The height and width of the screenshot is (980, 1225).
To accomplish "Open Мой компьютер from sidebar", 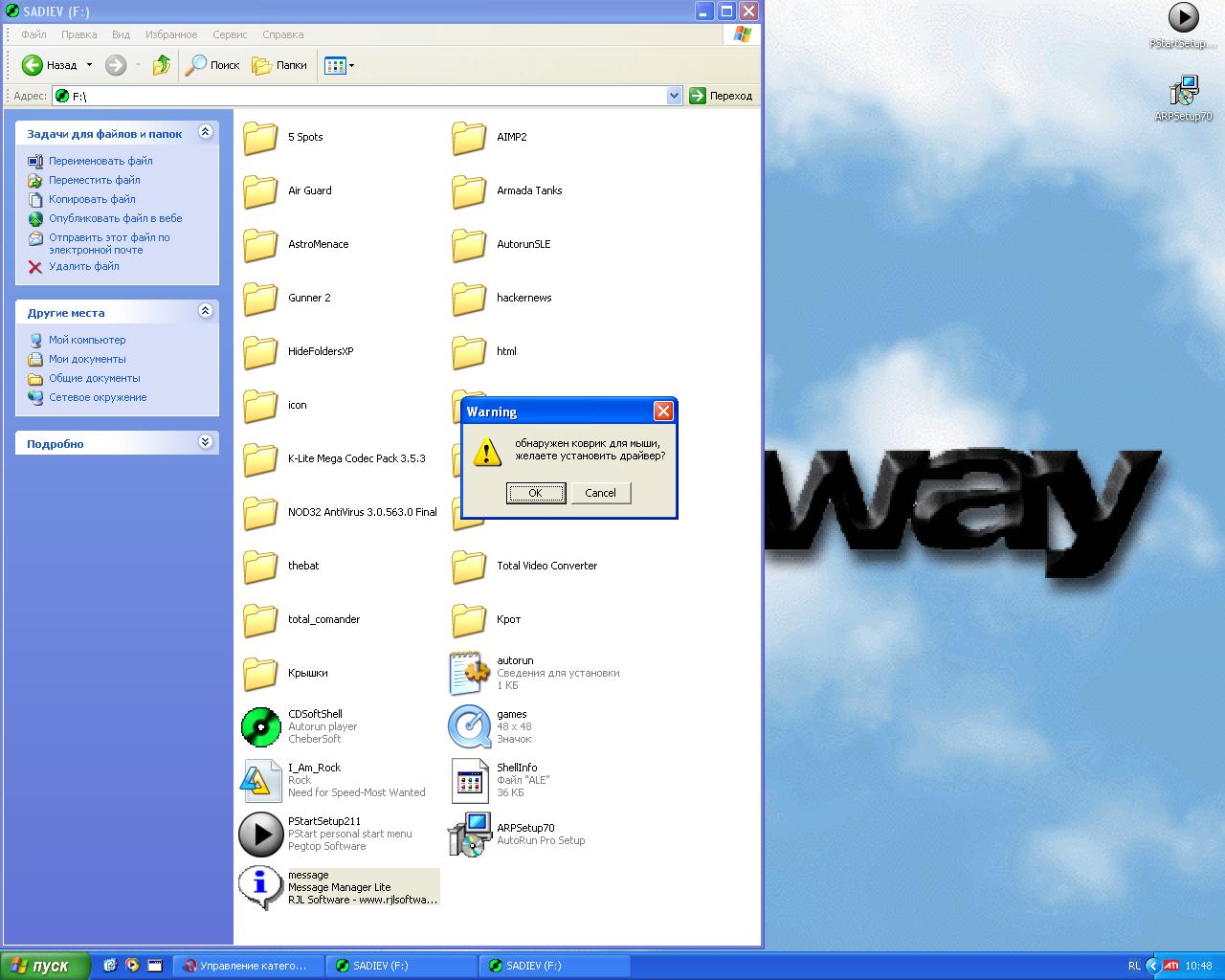I will pos(87,340).
